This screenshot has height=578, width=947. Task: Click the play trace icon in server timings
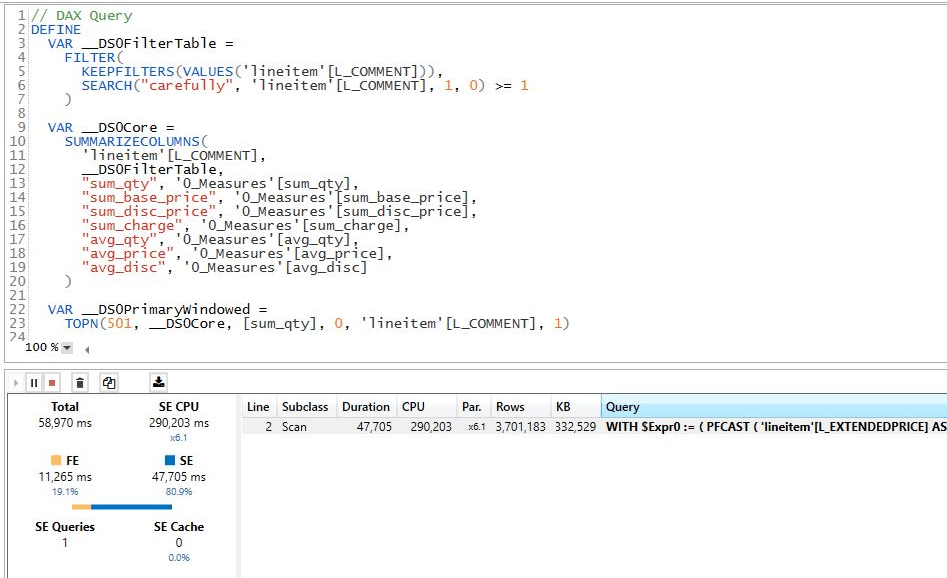[x=16, y=382]
